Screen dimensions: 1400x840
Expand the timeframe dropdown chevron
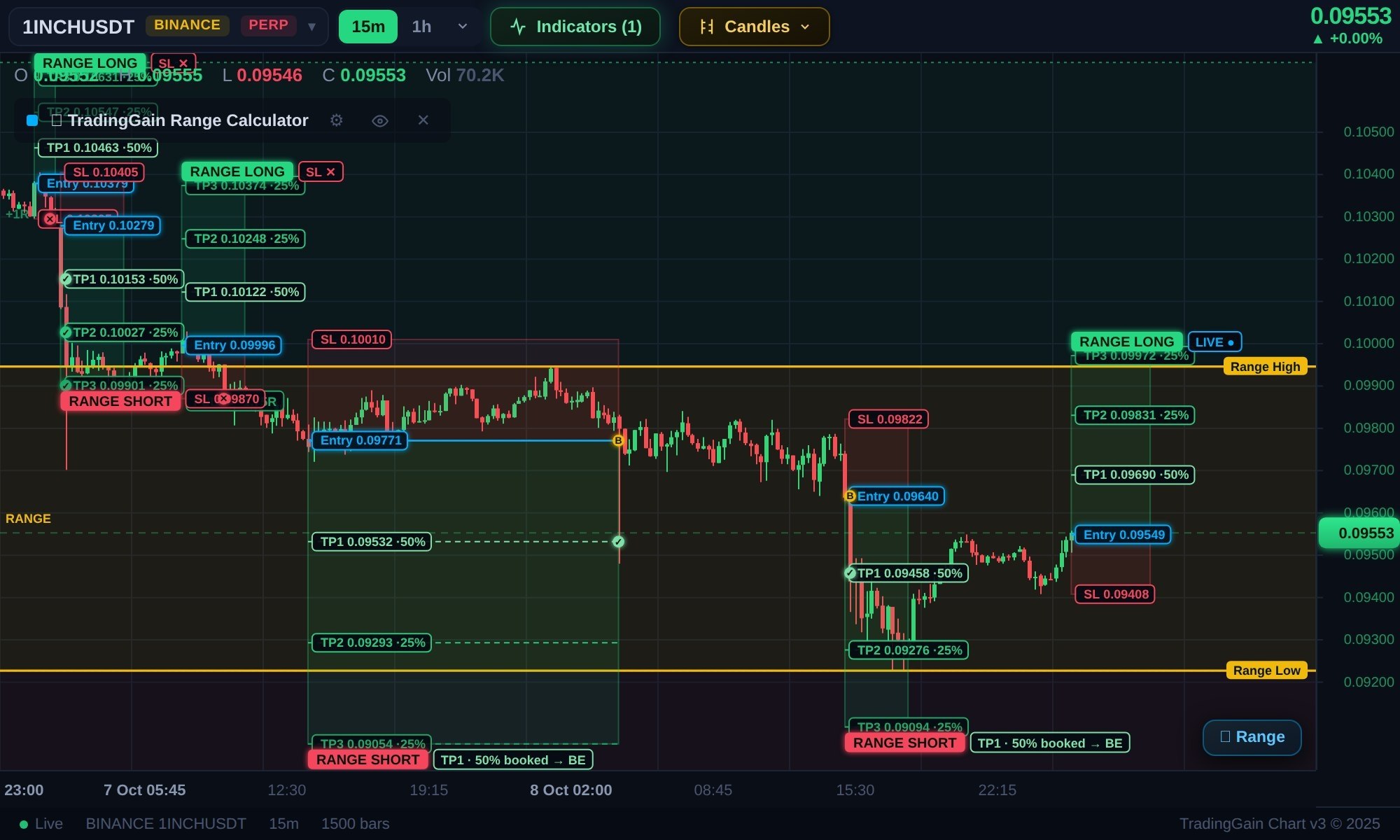(x=462, y=27)
